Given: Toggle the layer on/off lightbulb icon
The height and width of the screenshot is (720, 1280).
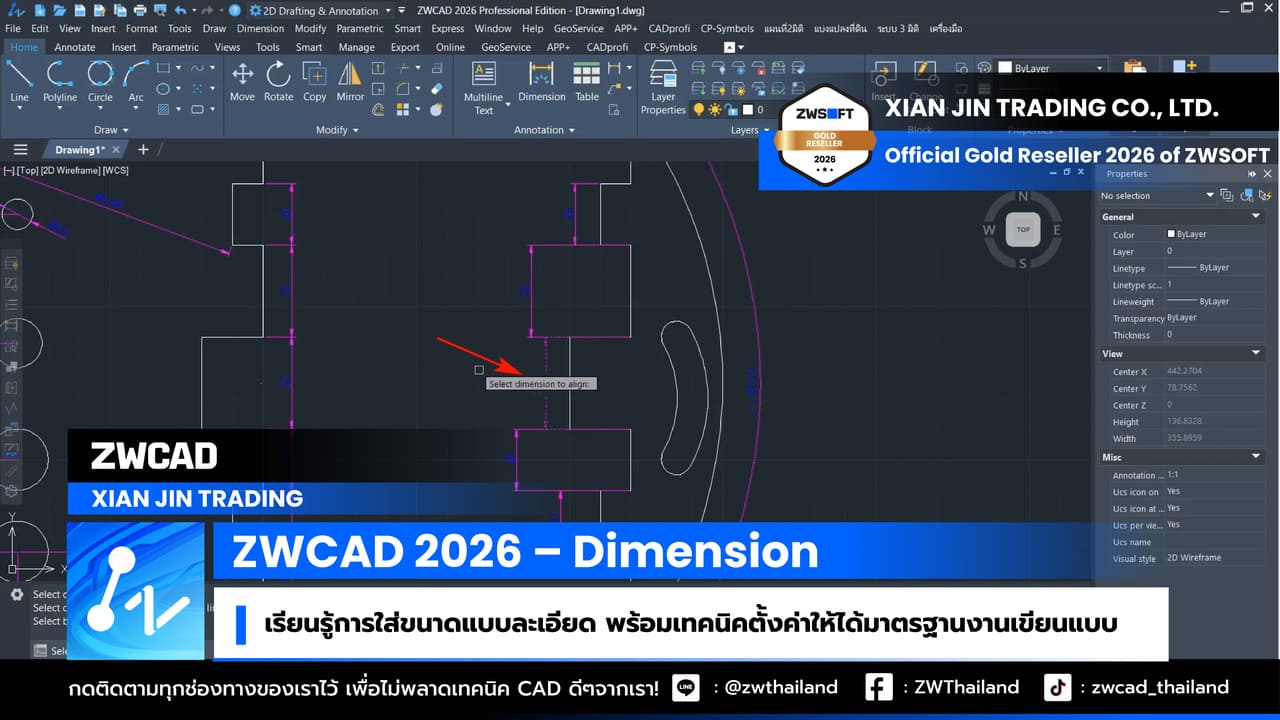Looking at the screenshot, I should coord(699,109).
